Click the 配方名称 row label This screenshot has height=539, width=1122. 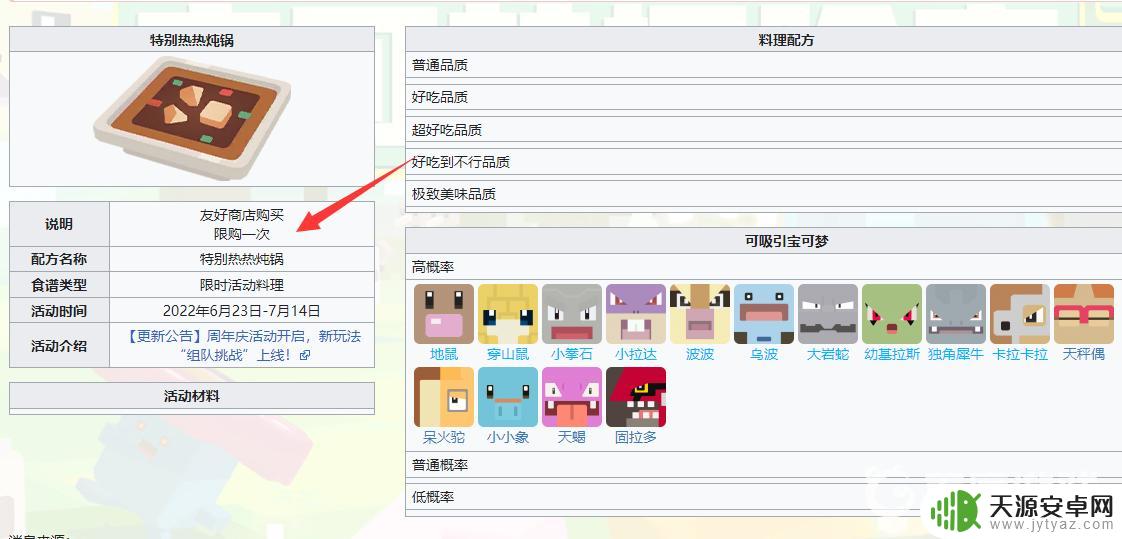tap(59, 259)
